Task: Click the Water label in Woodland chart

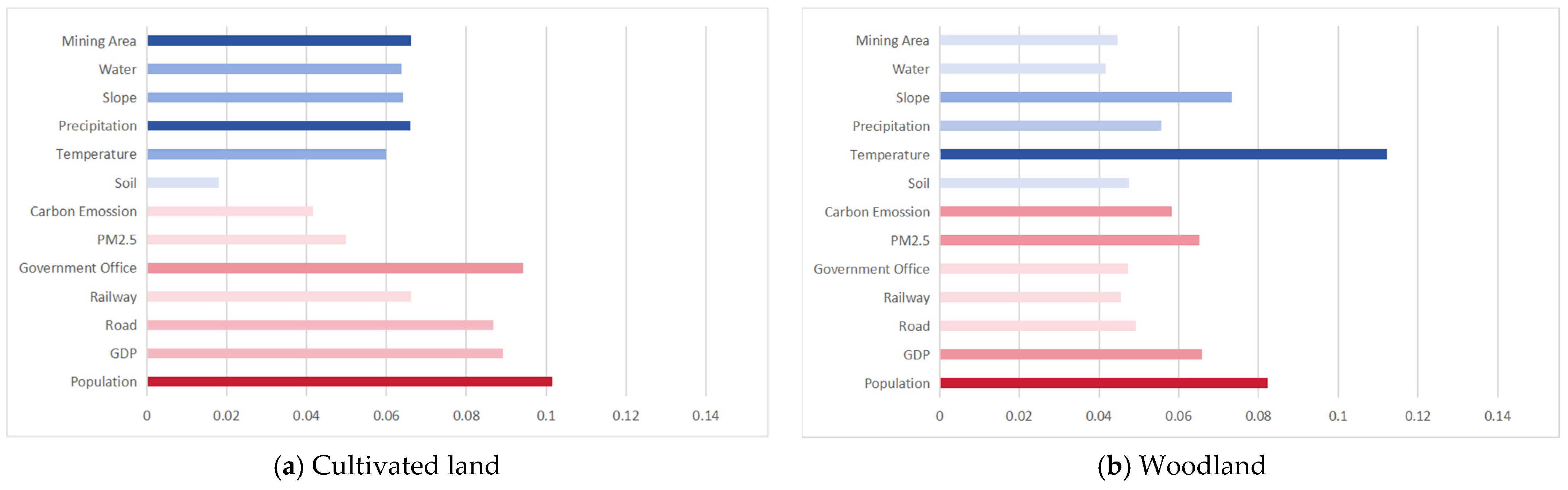Action: click(911, 69)
